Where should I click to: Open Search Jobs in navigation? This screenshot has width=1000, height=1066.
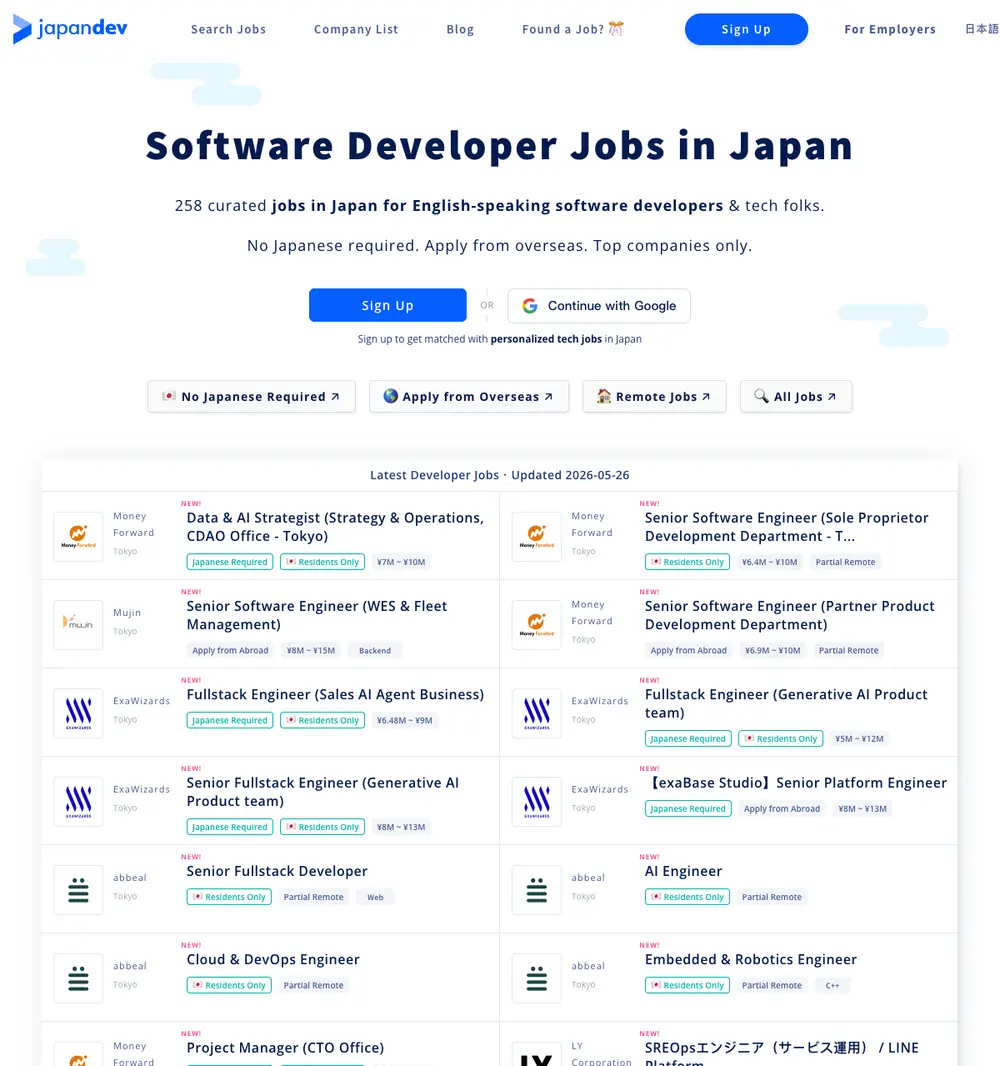(x=228, y=29)
